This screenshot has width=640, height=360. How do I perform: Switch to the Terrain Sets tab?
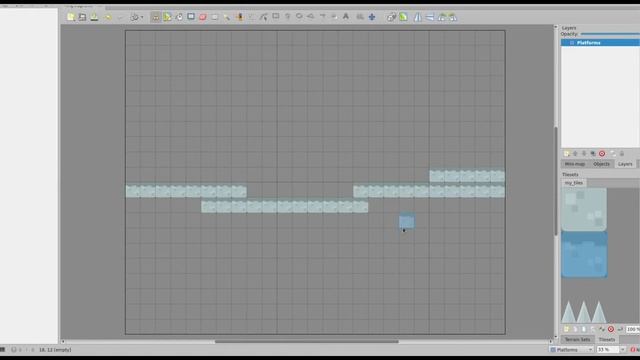(578, 340)
